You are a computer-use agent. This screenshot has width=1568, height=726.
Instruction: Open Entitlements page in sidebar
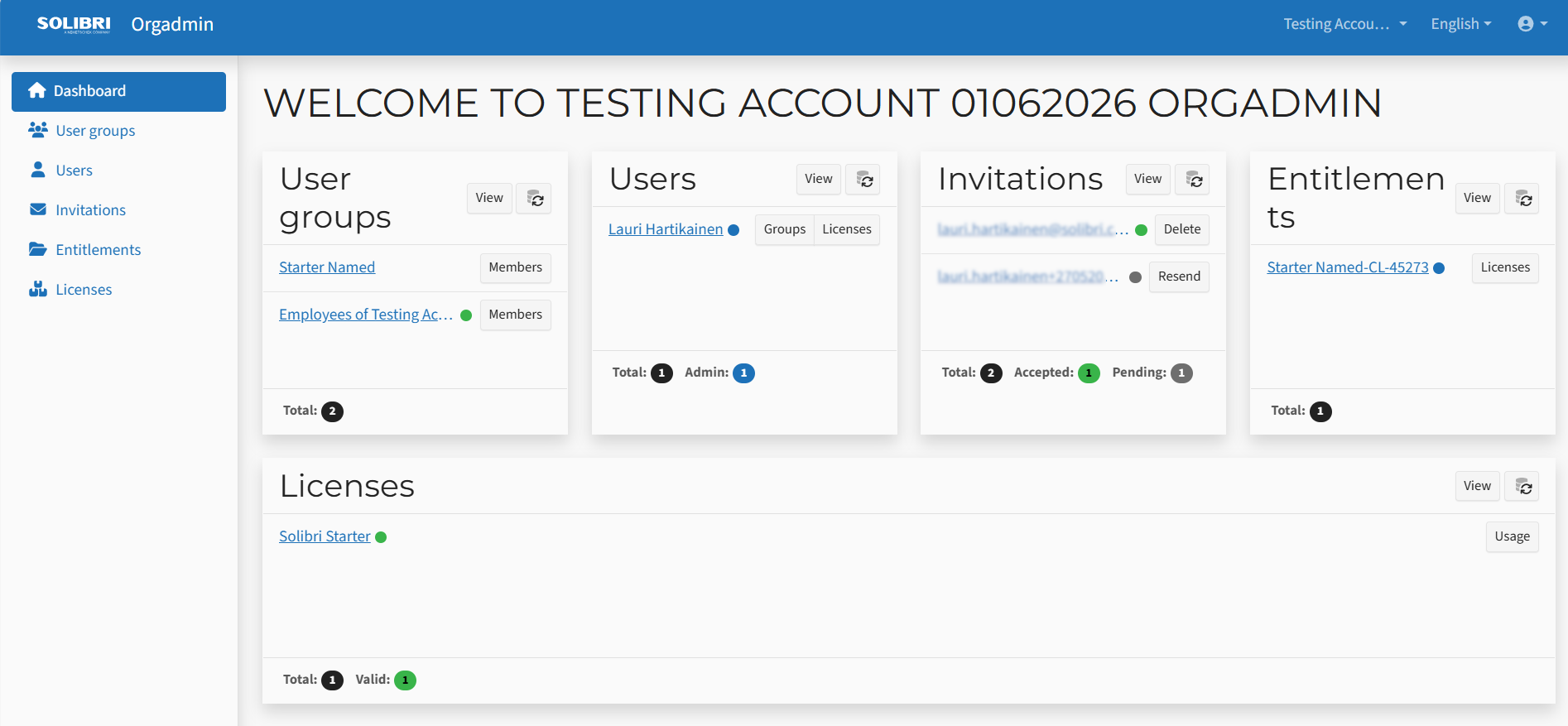click(x=118, y=250)
